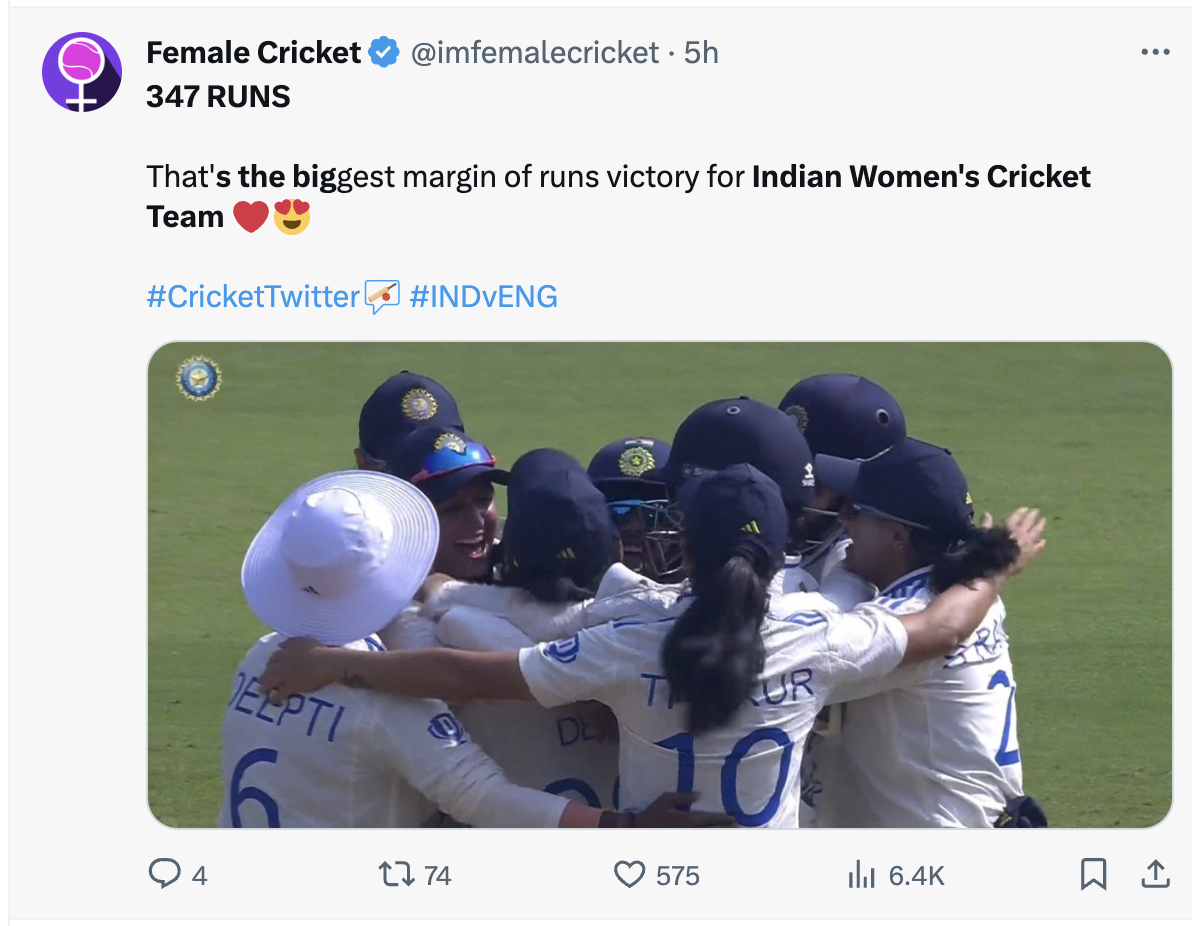Click the 5h timestamp link

tap(702, 52)
